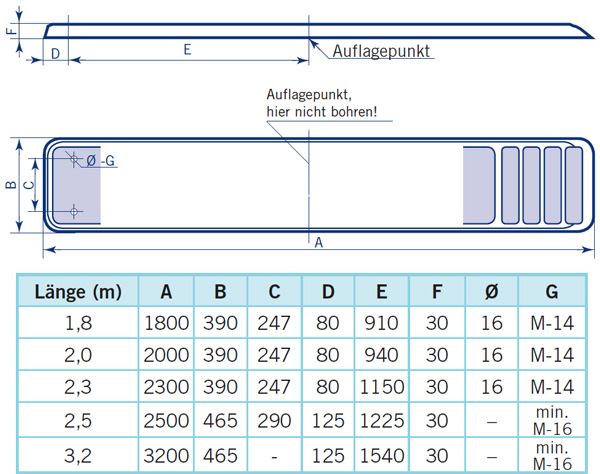
Task: Select the 'Länge (m)' column header
Action: 77,292
